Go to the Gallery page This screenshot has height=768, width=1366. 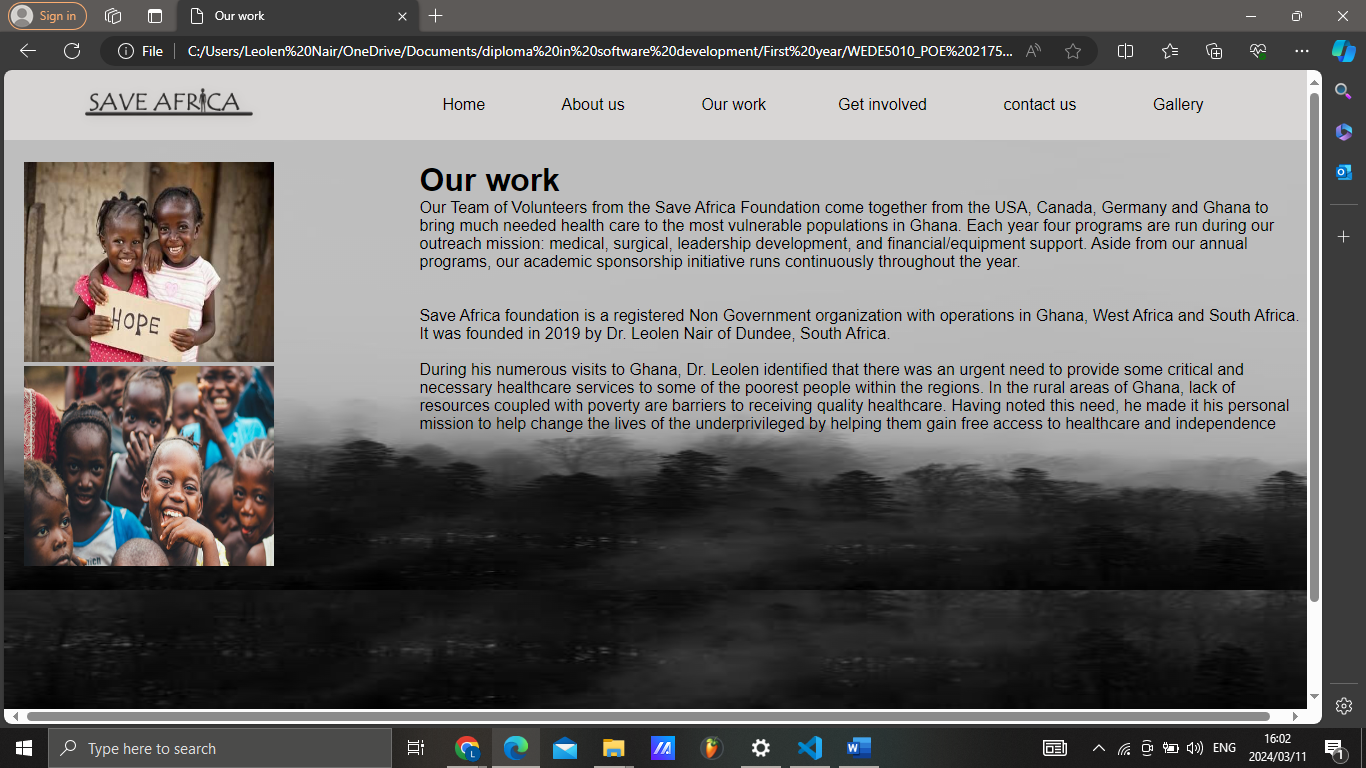[1177, 104]
